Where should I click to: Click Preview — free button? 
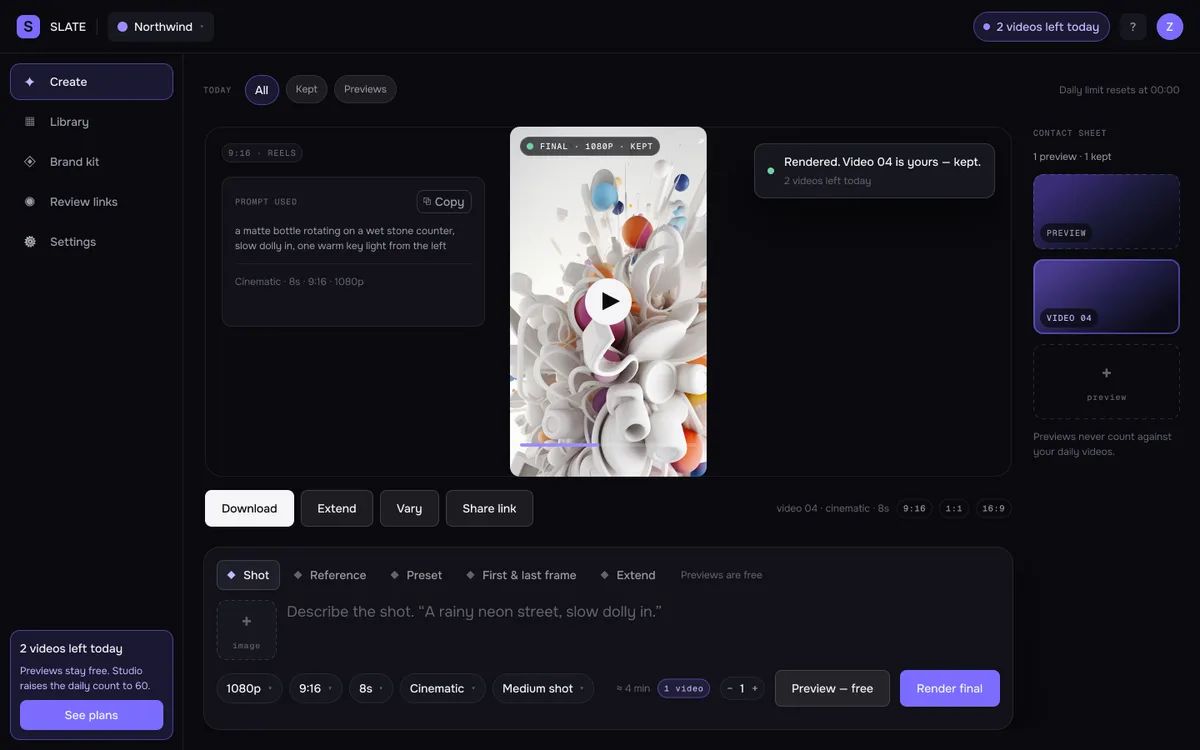(832, 688)
